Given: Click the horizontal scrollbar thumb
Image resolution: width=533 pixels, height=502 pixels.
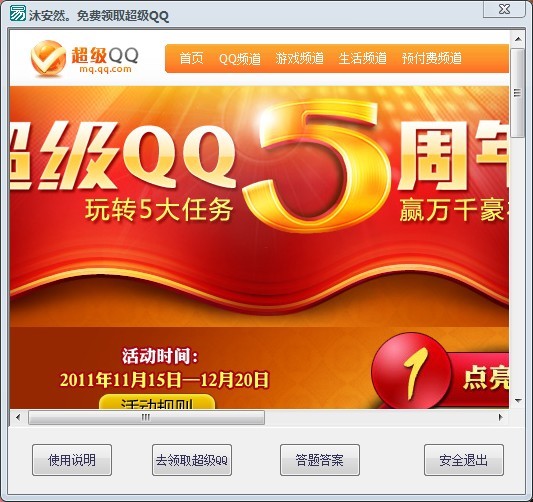Looking at the screenshot, I should coord(147,417).
